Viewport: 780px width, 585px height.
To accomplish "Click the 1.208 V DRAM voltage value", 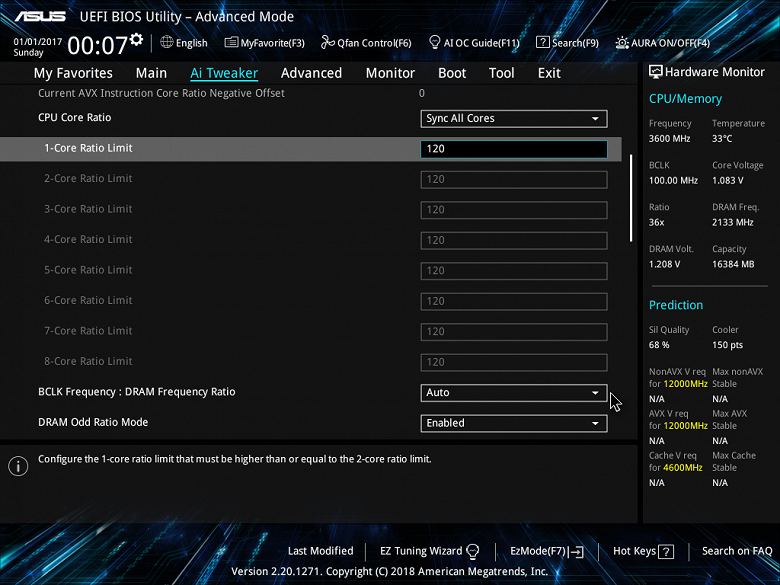I will coord(664,264).
